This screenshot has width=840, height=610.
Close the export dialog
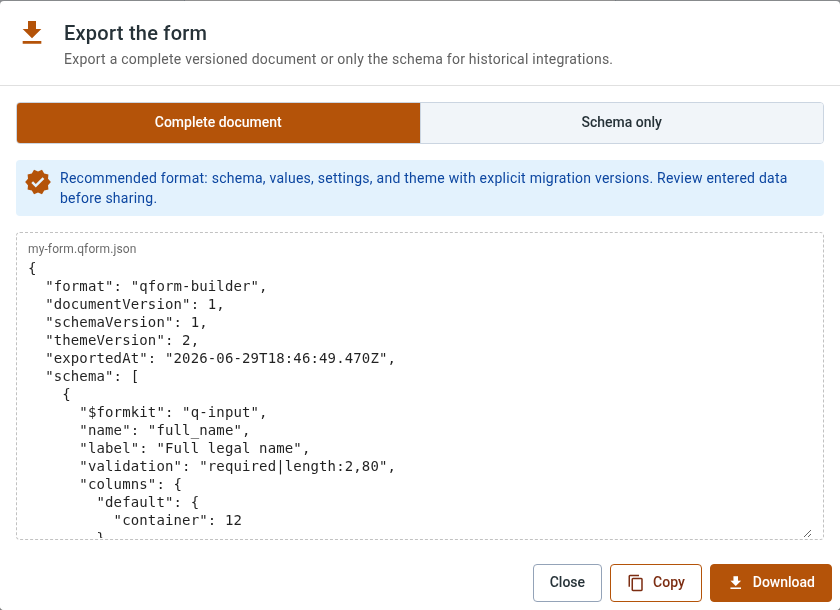click(x=567, y=583)
